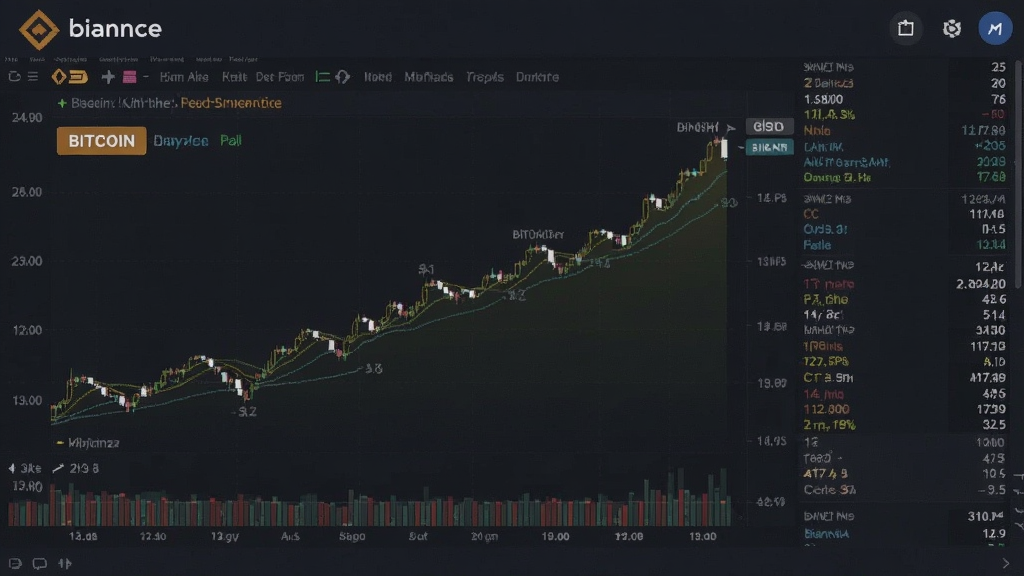Click the flag arrow beside the chart top label
Image resolution: width=1024 pixels, height=576 pixels.
(x=731, y=127)
